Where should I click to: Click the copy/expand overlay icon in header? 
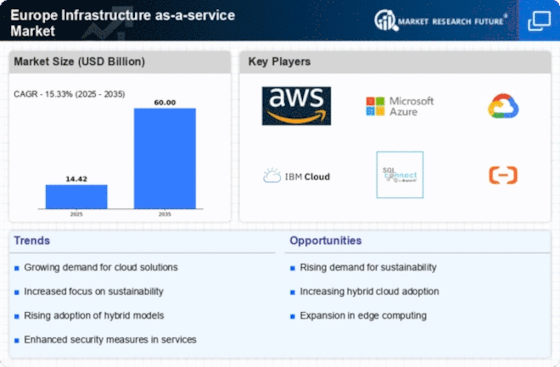tap(539, 21)
